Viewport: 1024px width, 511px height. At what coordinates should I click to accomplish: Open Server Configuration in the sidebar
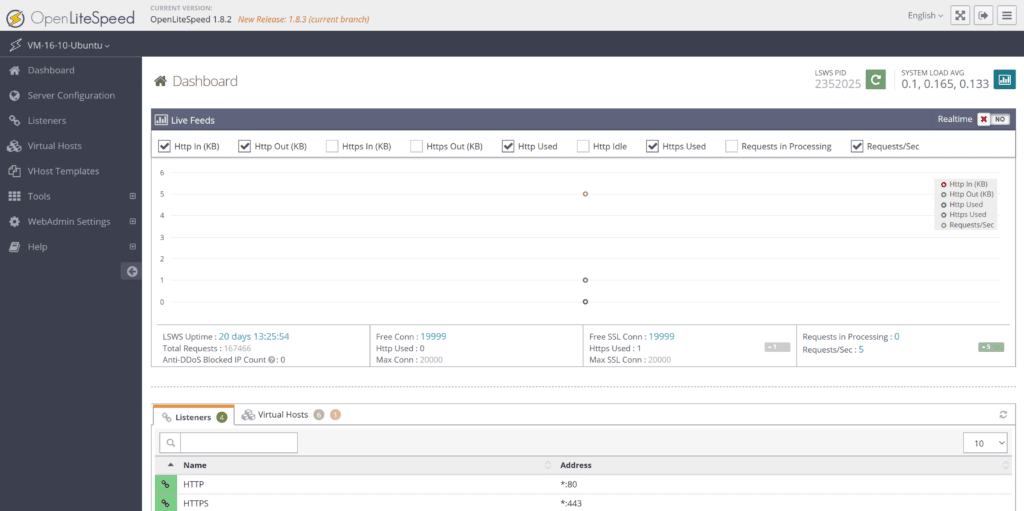click(71, 96)
